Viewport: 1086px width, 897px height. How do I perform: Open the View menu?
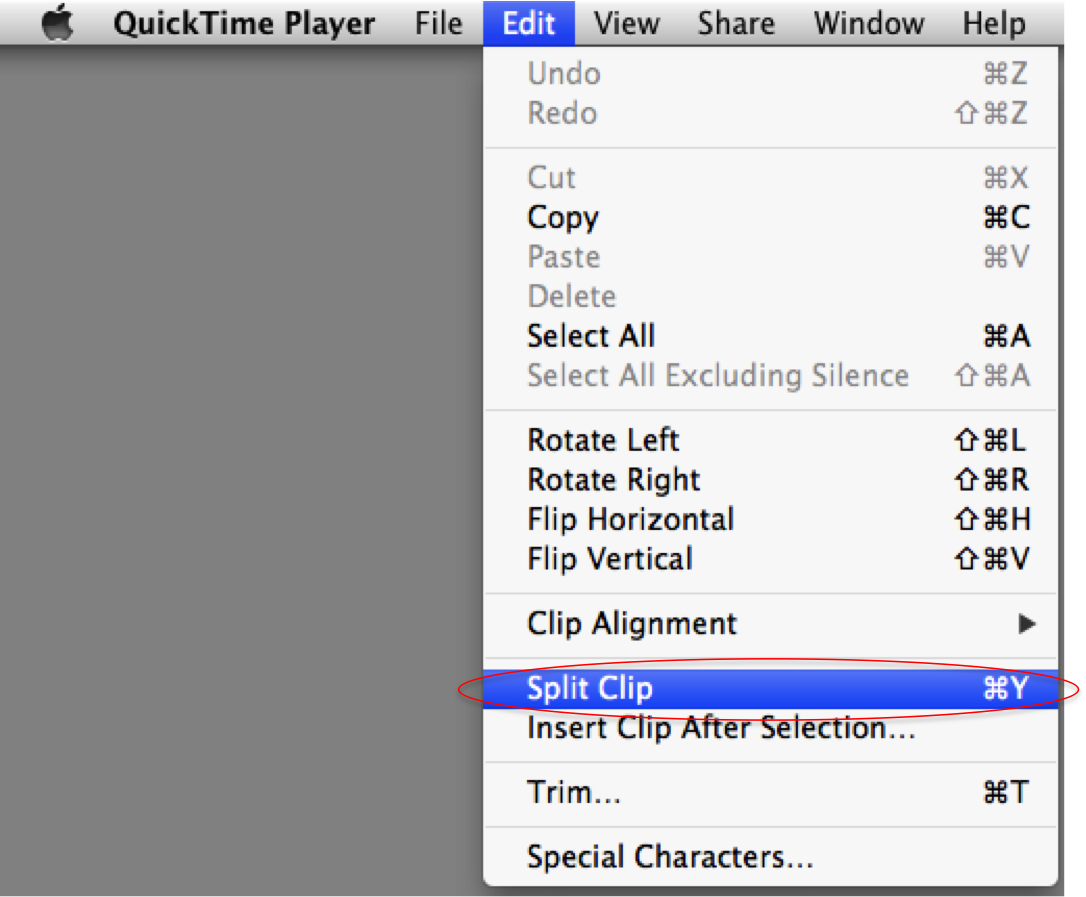(627, 24)
